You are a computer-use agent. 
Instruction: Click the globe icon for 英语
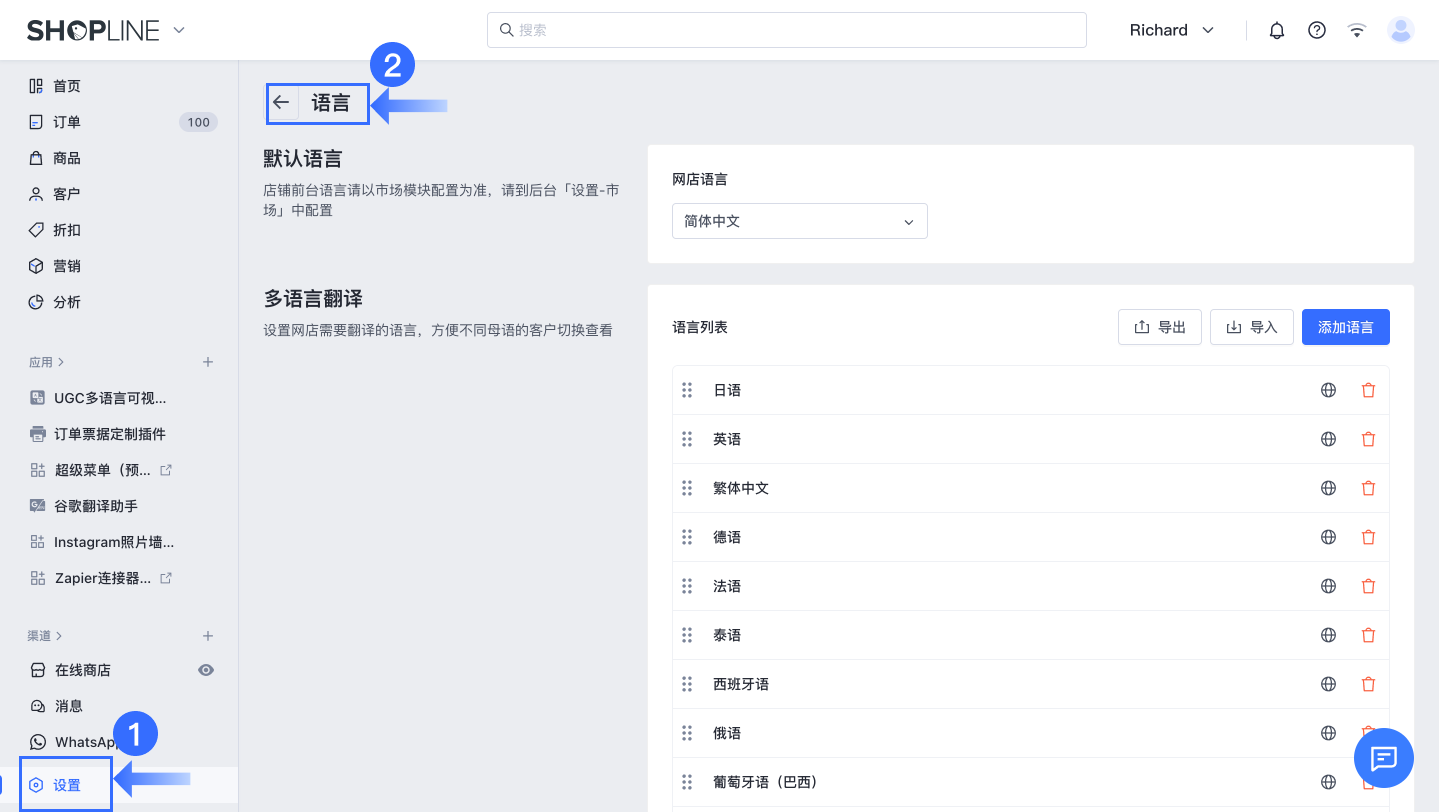1328,440
